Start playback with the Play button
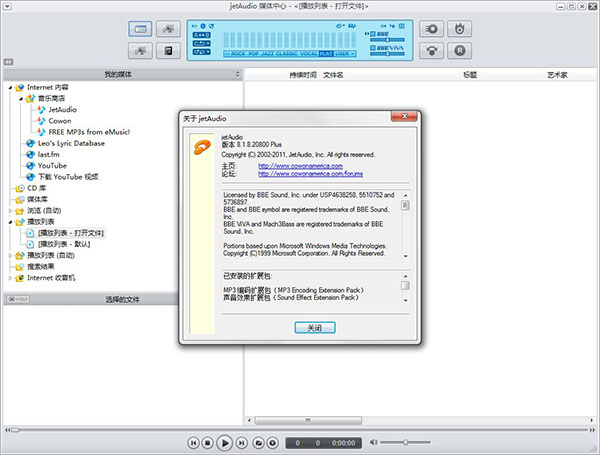 [225, 443]
